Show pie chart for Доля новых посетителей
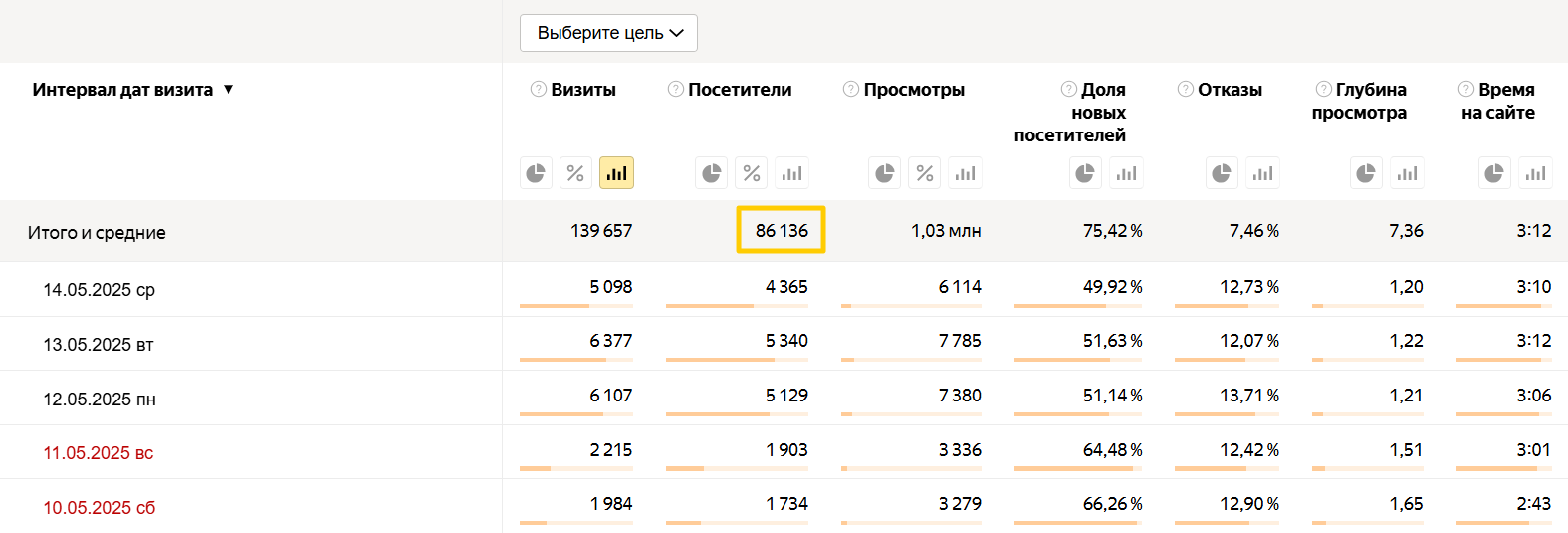This screenshot has width=1568, height=533. [x=1085, y=173]
